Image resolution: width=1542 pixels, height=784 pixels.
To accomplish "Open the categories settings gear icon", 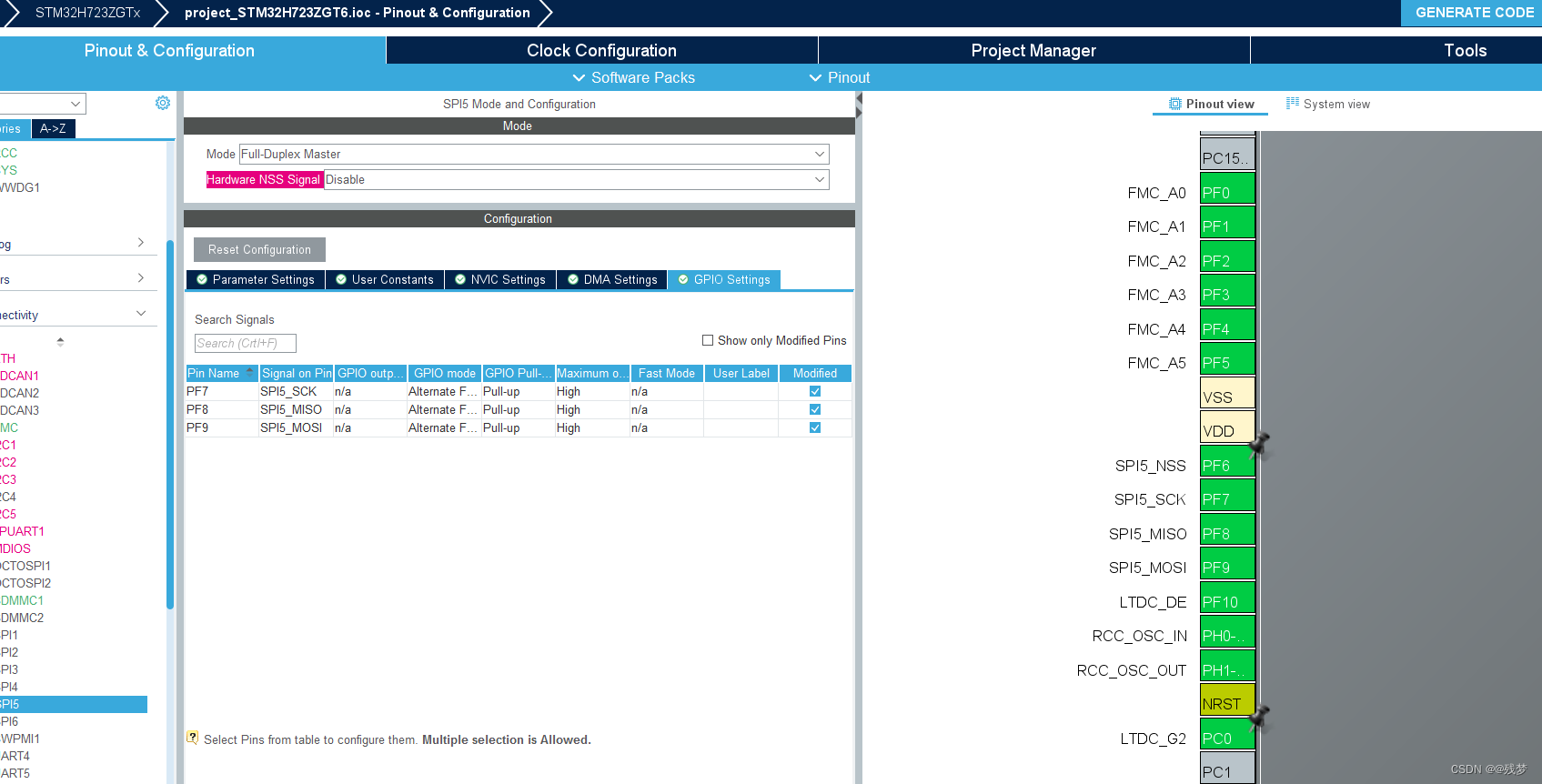I will click(163, 103).
